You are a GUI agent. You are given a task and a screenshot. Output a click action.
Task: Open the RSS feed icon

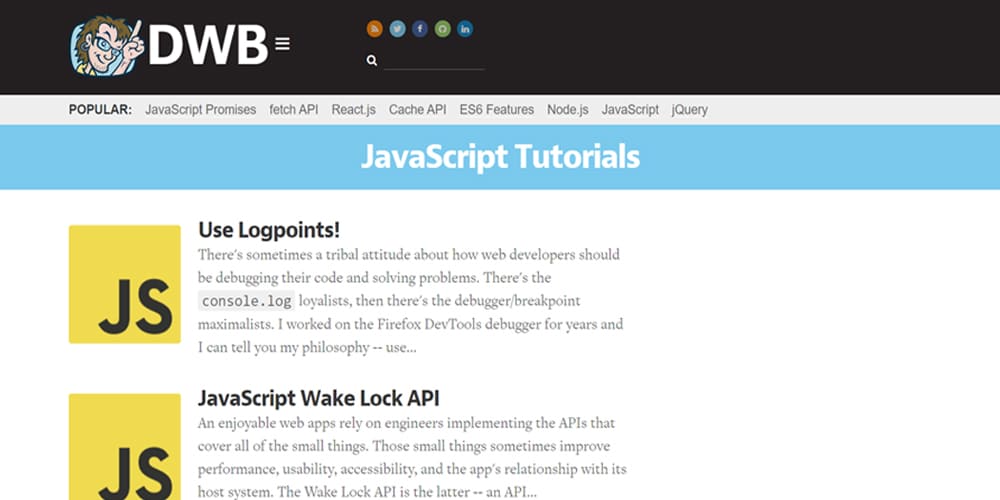374,29
